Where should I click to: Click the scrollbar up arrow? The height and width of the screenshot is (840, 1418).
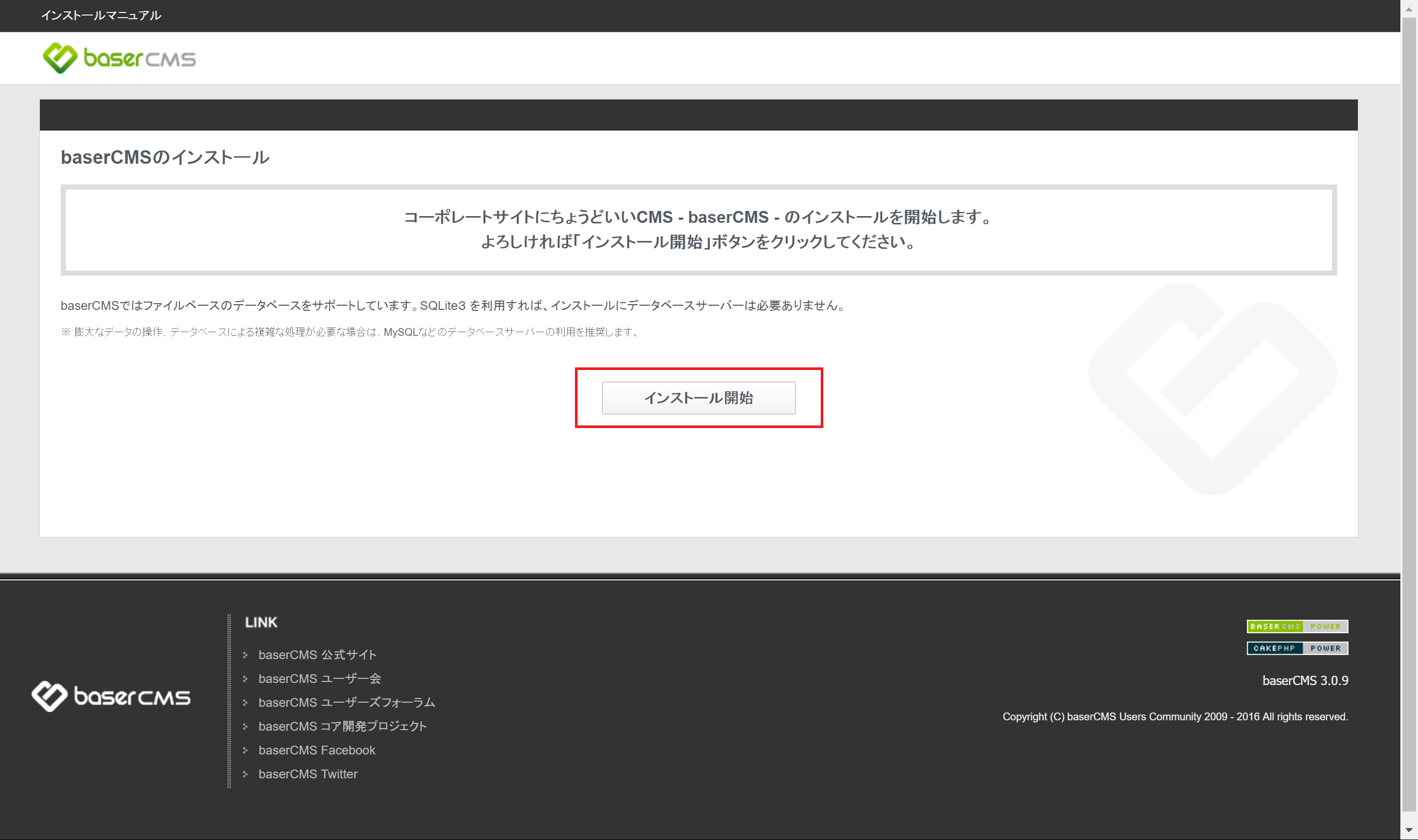pos(1409,8)
